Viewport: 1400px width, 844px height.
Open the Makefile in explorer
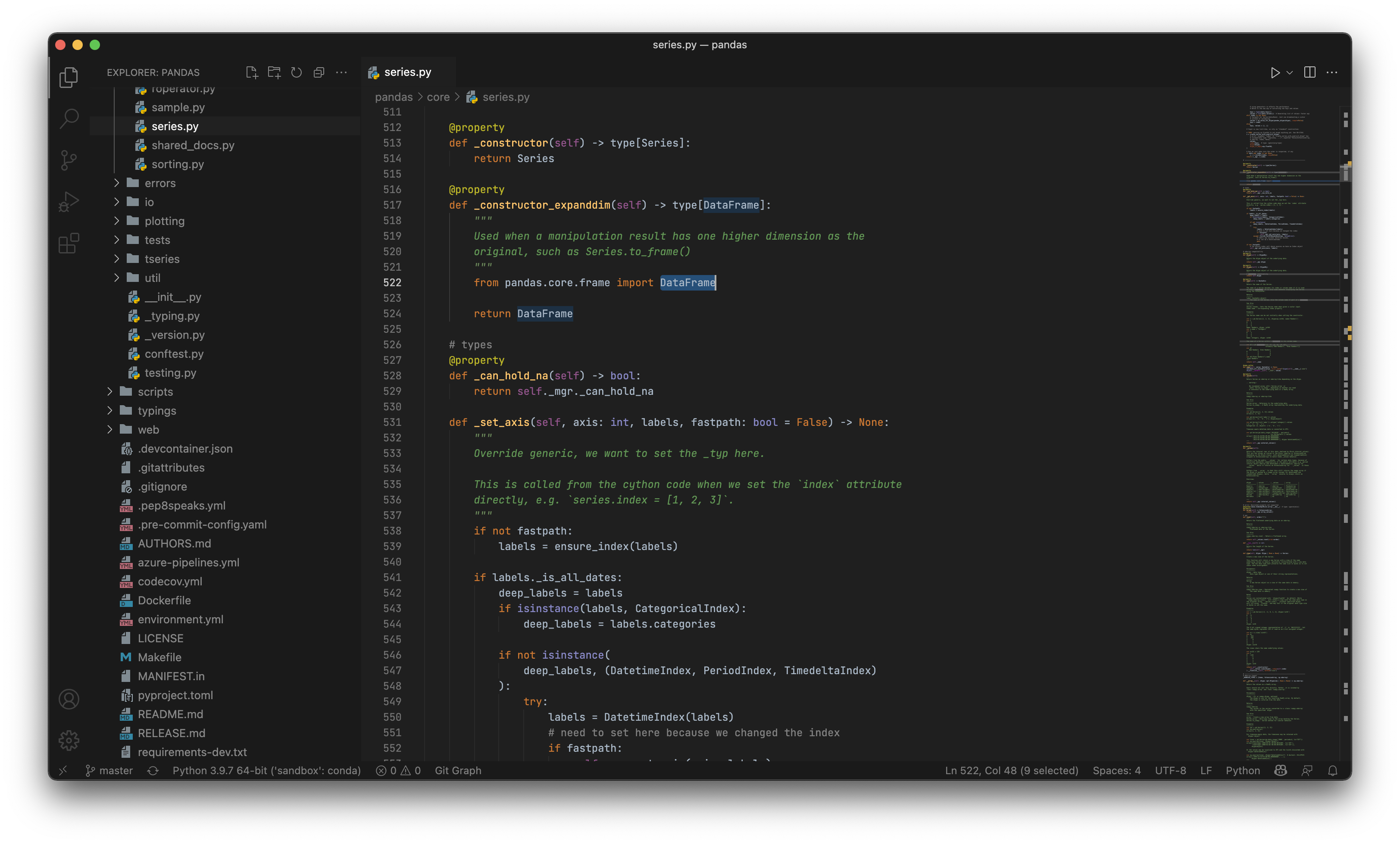click(159, 657)
